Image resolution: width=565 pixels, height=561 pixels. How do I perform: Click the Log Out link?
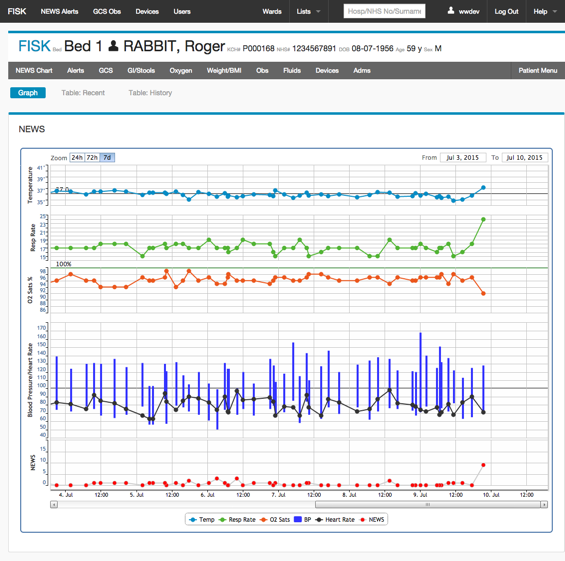(506, 12)
